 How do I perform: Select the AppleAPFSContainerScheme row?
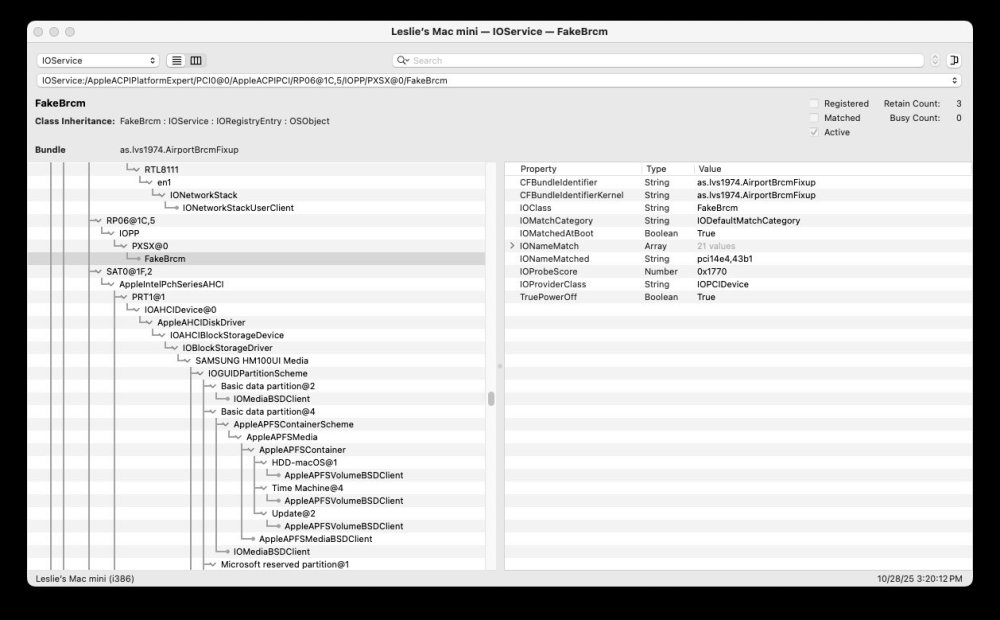[256, 424]
